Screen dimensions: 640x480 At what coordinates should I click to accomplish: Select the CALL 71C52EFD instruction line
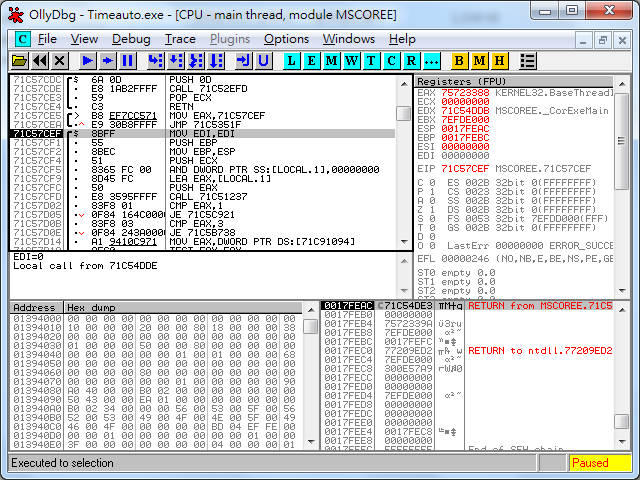202,89
